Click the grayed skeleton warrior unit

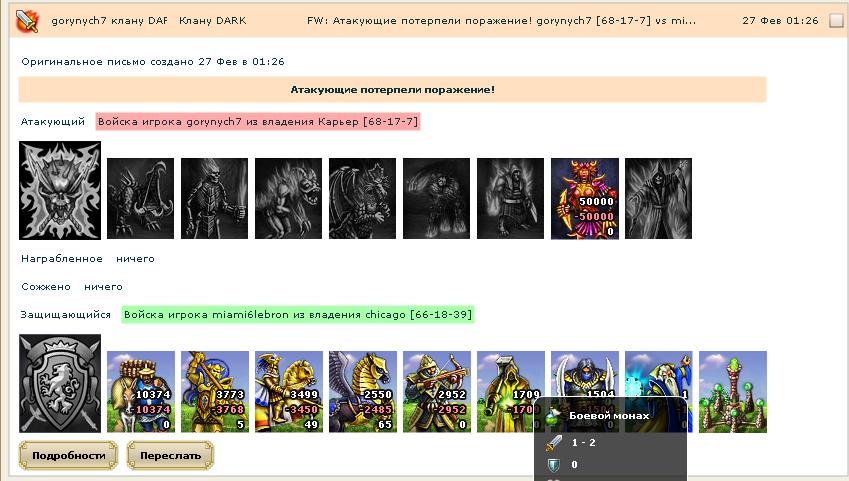click(x=214, y=198)
